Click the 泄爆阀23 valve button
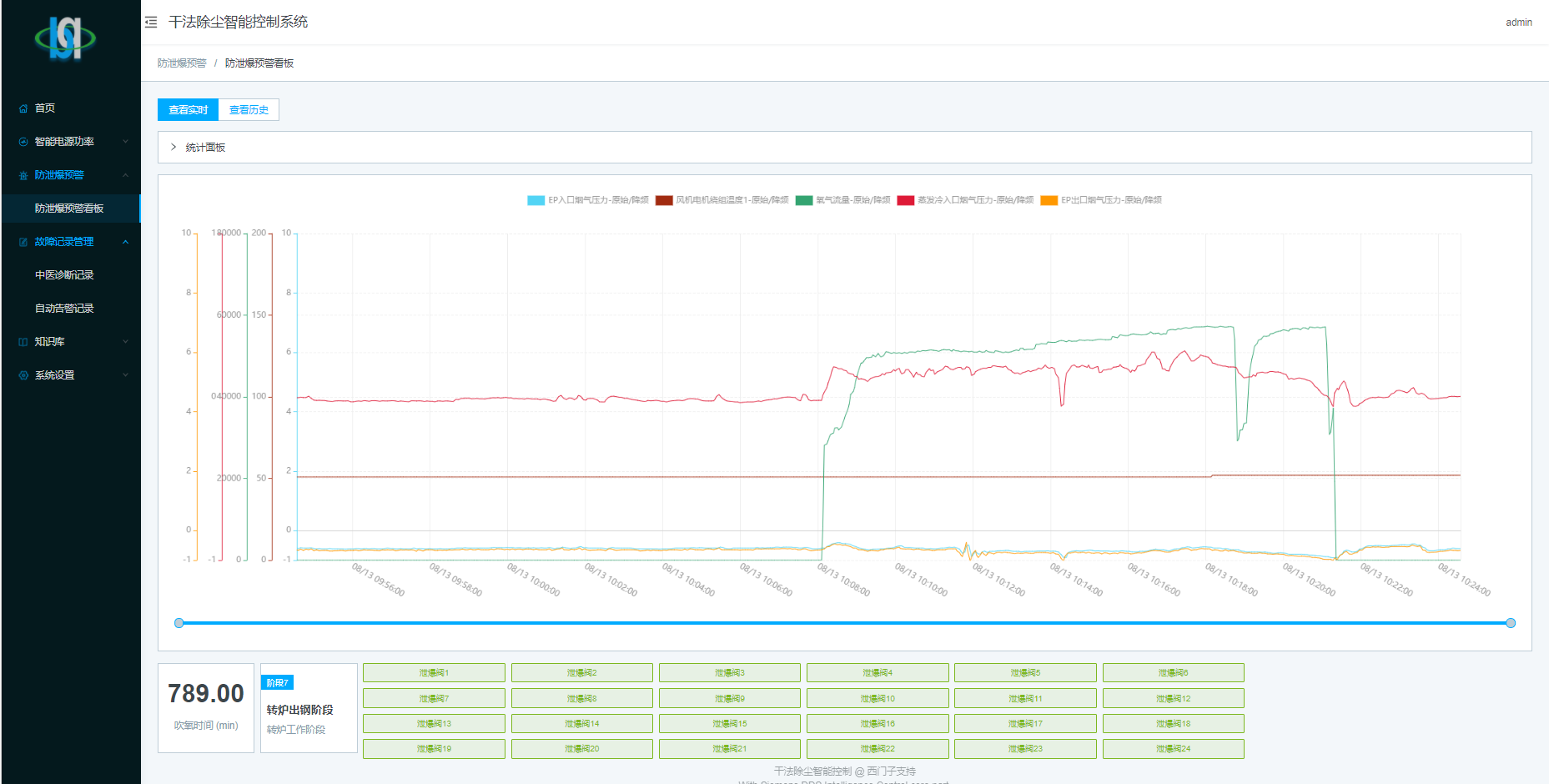1549x784 pixels. (1025, 749)
